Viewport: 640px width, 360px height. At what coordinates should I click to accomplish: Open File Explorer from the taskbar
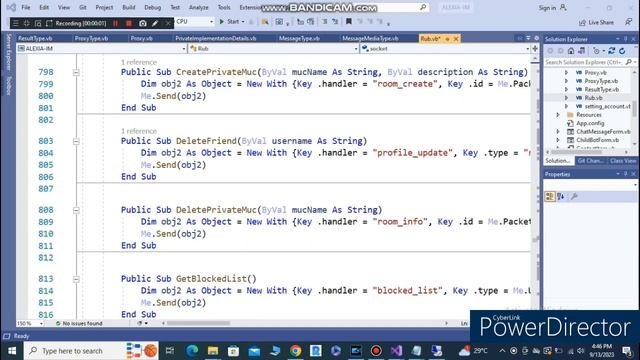point(213,351)
